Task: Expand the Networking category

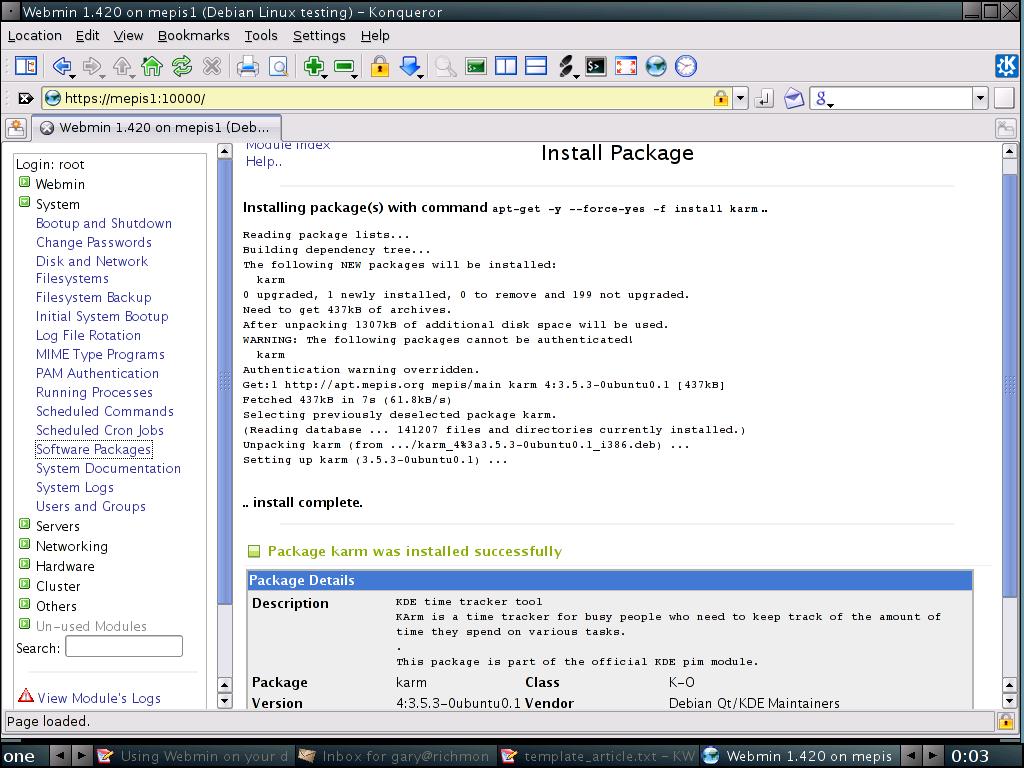Action: point(24,544)
